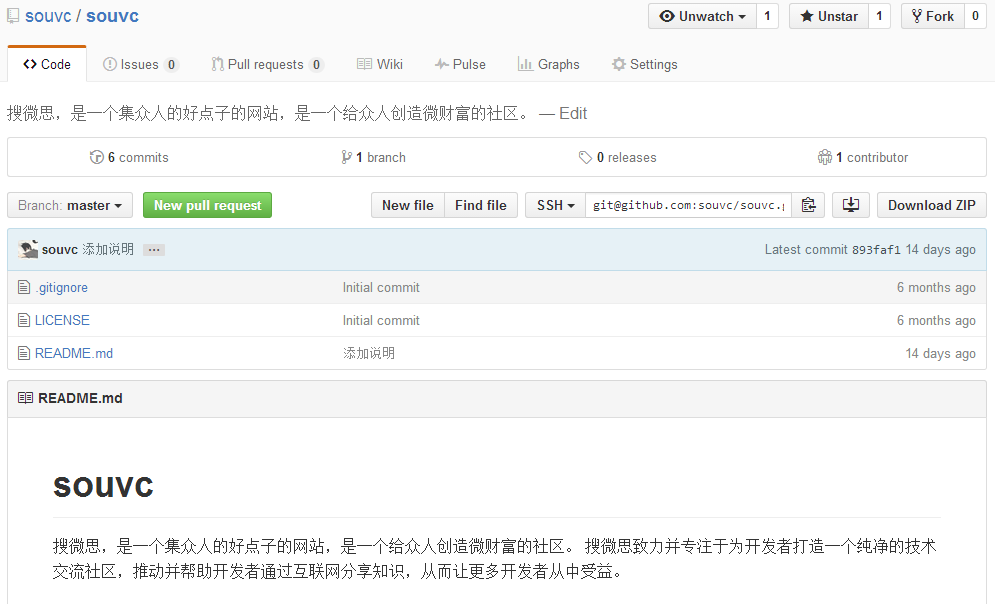The image size is (995, 604).
Task: Open the Settings tab
Action: [644, 64]
